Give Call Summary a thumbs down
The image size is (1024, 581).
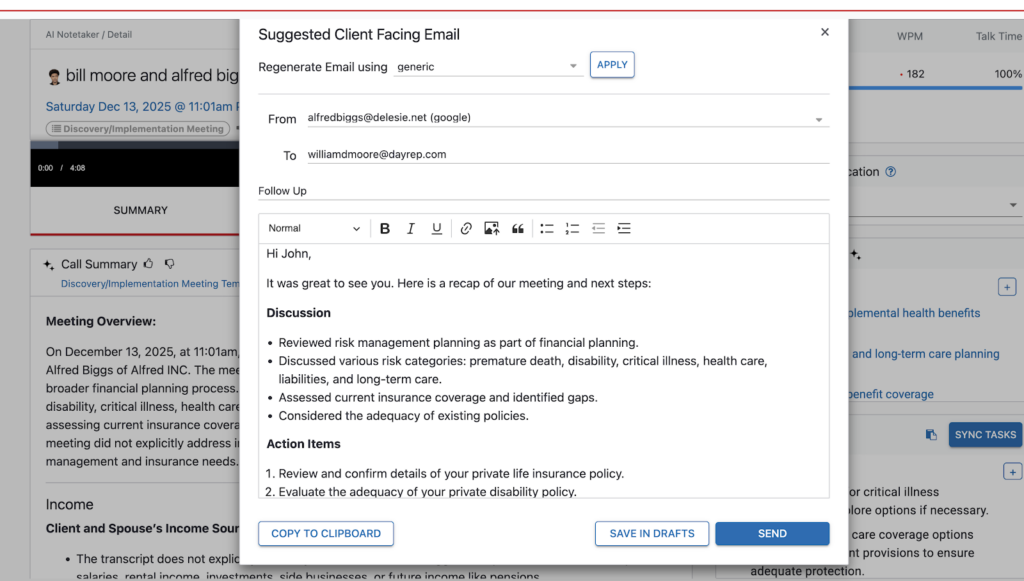point(170,264)
